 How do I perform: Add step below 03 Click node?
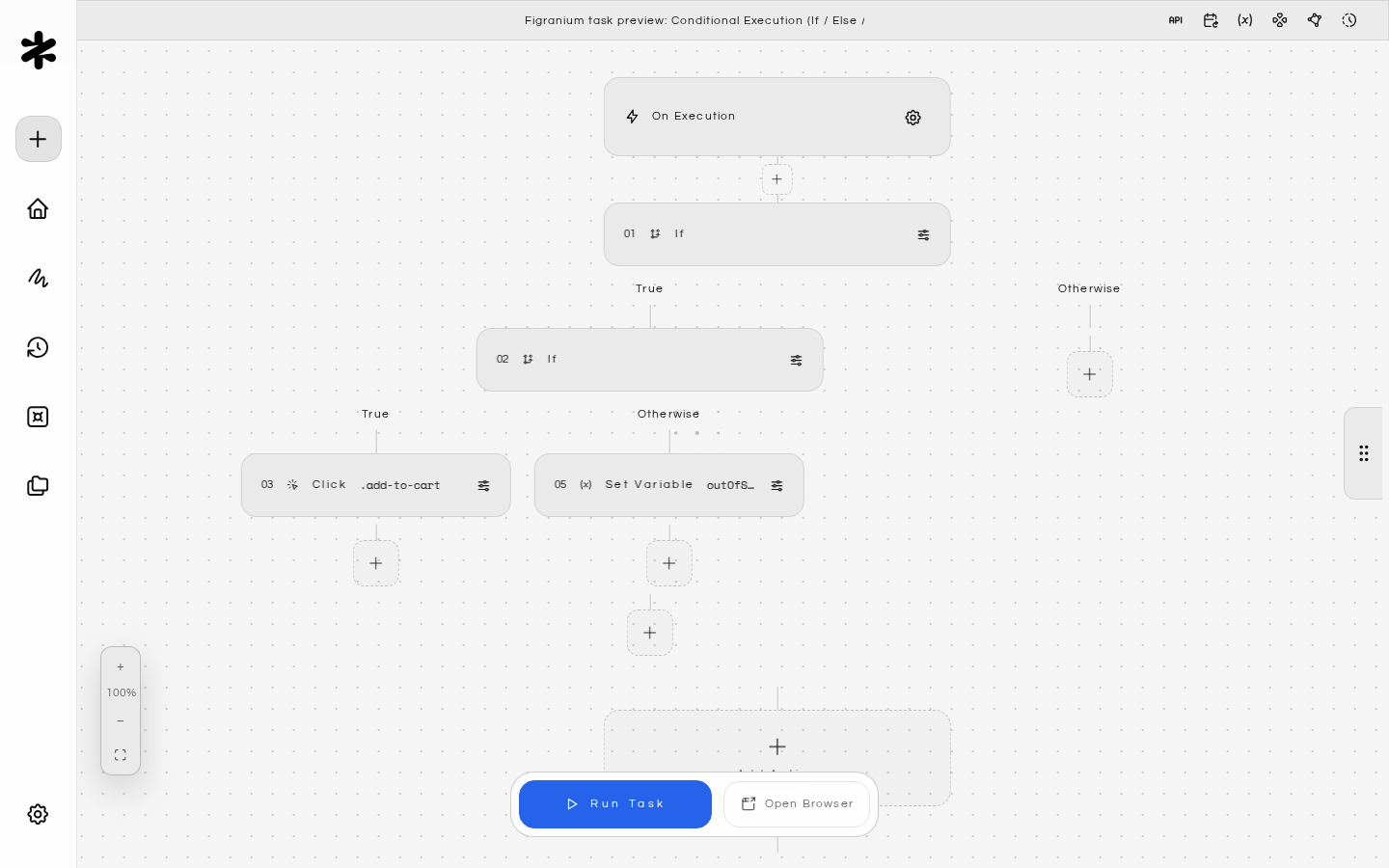[375, 563]
